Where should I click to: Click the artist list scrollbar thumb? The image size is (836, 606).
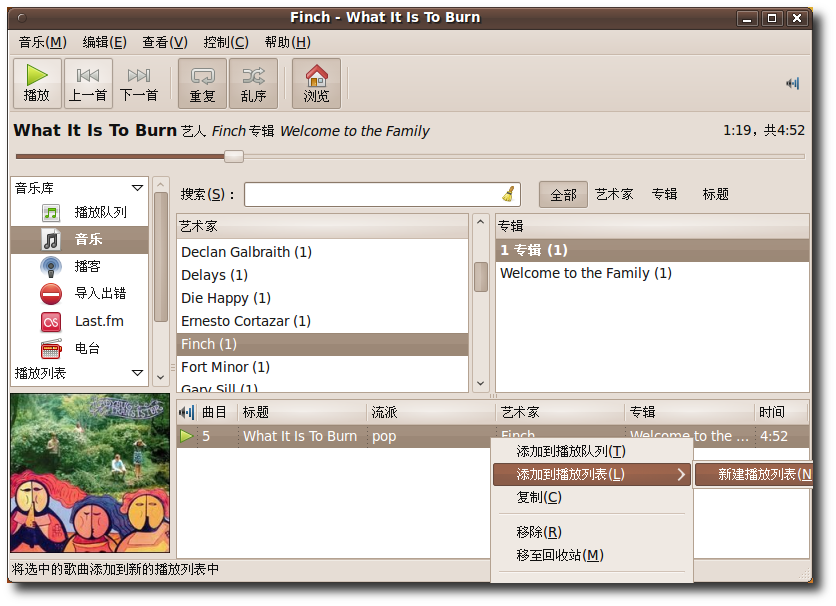pyautogui.click(x=481, y=277)
